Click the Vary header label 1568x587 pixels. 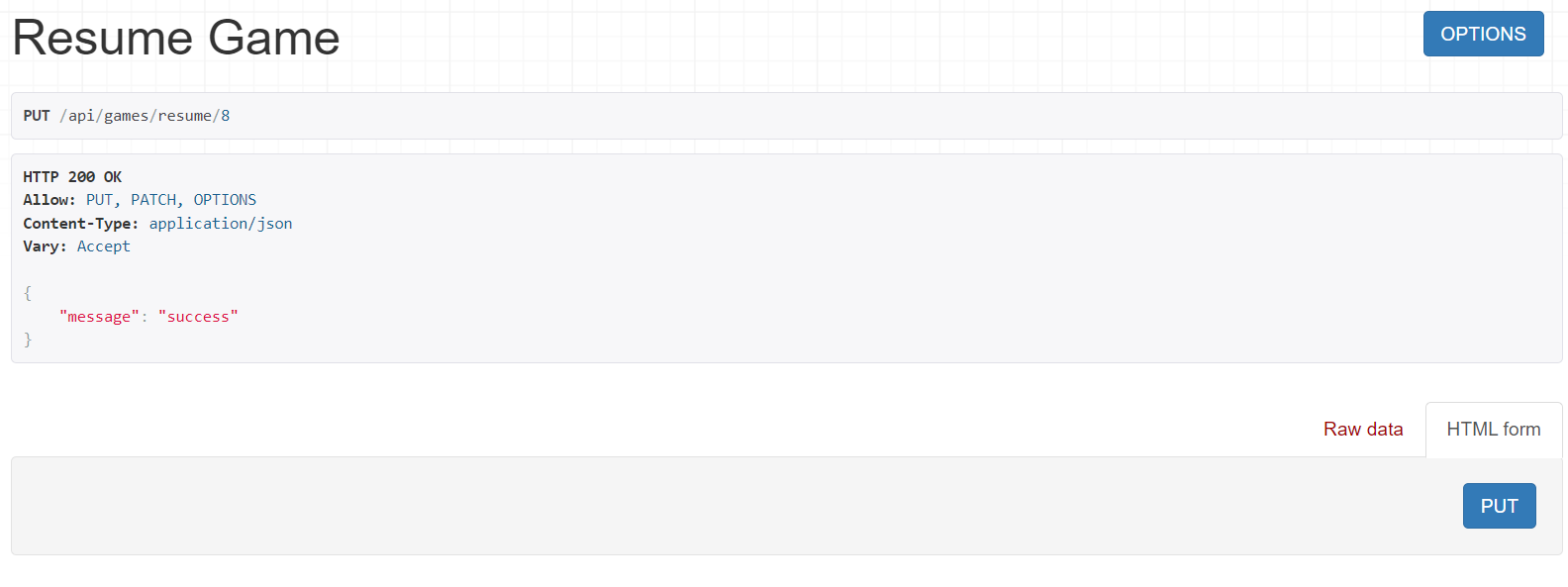(45, 246)
